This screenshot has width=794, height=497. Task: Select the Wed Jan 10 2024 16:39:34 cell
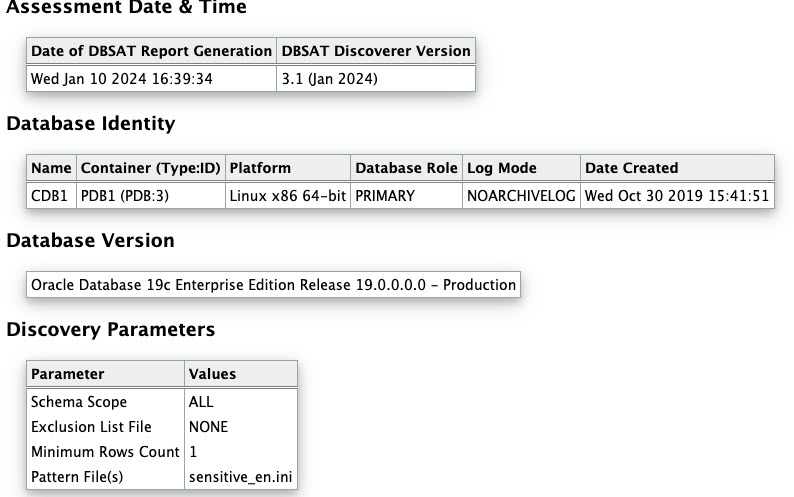point(151,79)
